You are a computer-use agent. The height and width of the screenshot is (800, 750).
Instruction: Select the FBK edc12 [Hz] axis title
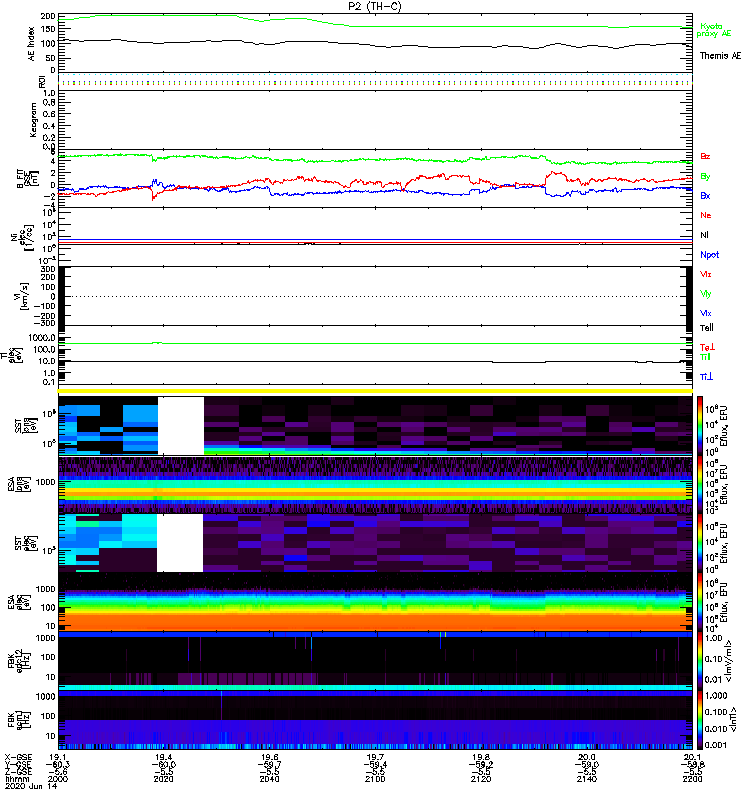click(17, 660)
